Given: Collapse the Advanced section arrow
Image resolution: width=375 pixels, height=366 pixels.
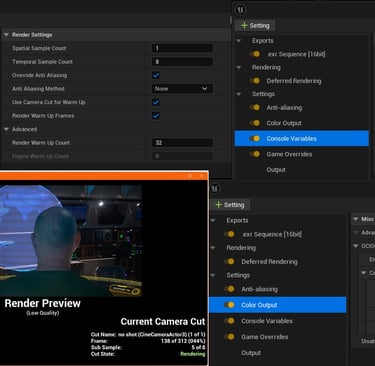Looking at the screenshot, I should click(x=6, y=129).
